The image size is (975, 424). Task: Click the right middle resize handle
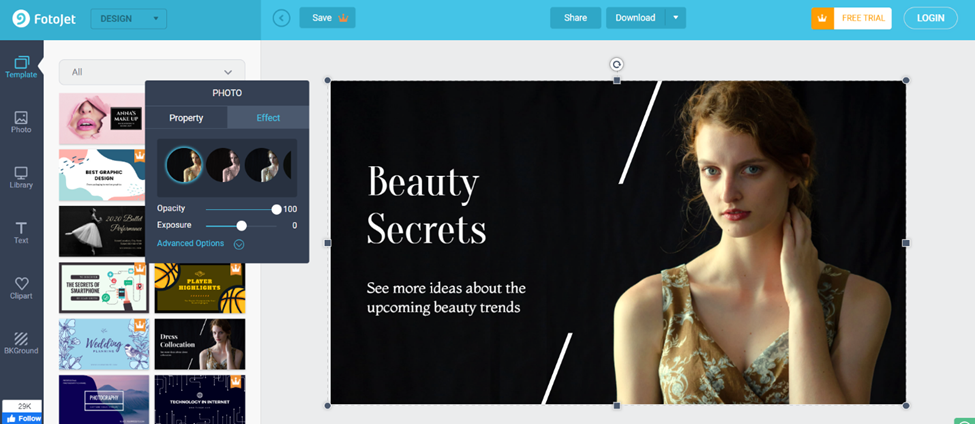pos(906,243)
